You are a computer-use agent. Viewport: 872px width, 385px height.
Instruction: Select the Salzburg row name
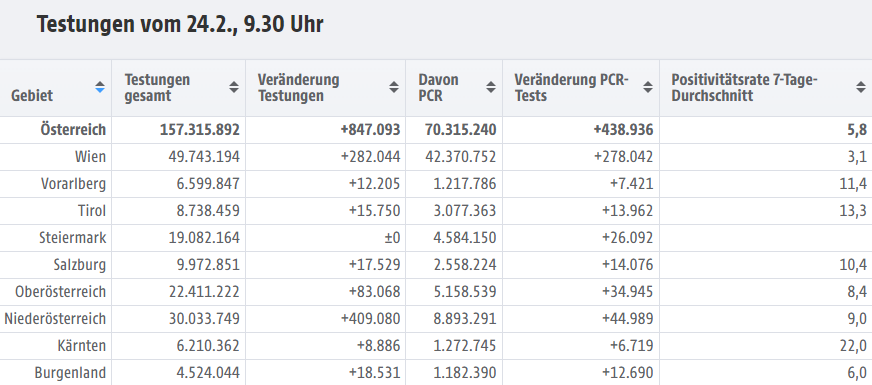(80, 265)
